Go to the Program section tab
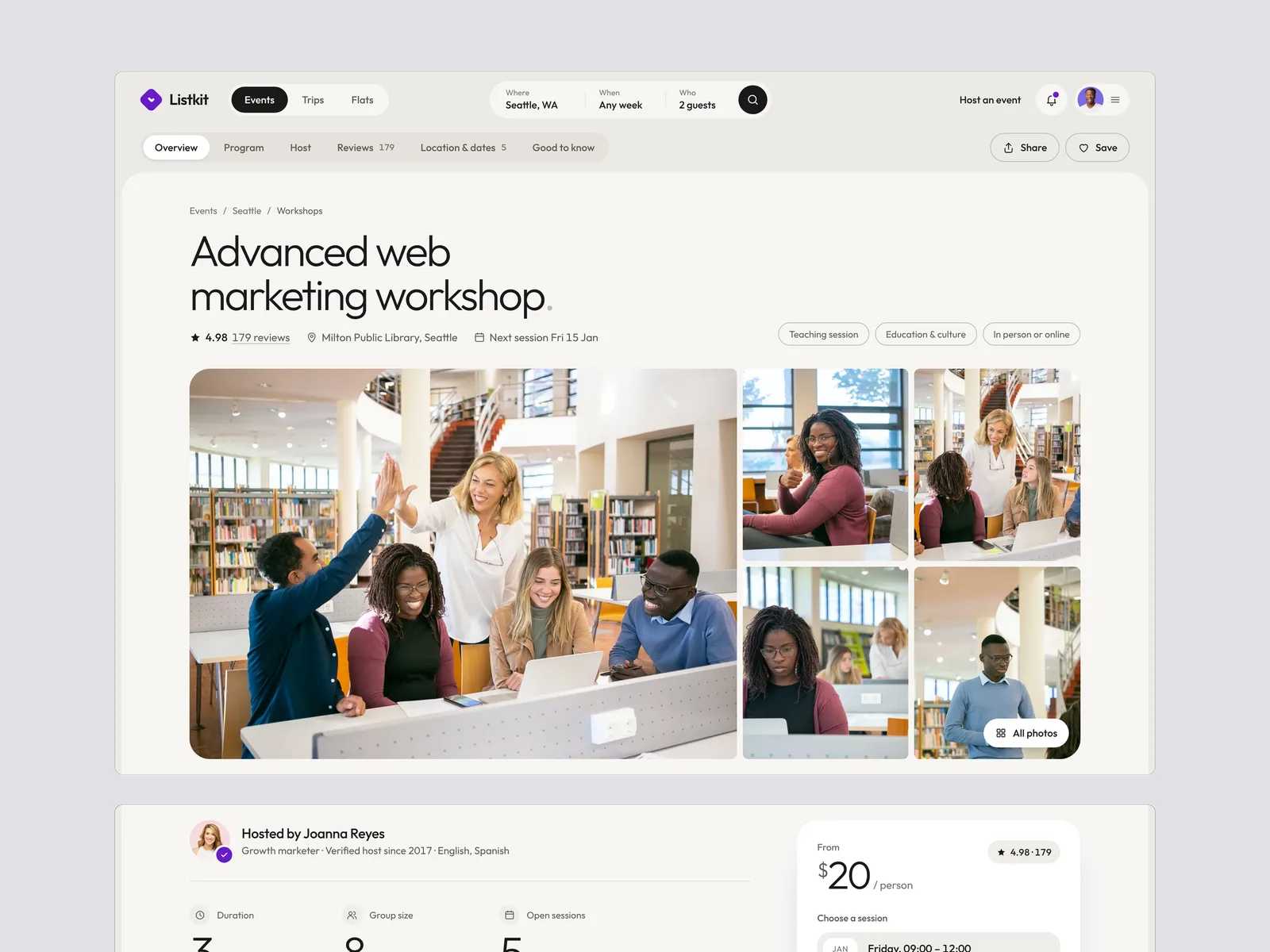Screen dimensions: 1270x952 [x=244, y=148]
